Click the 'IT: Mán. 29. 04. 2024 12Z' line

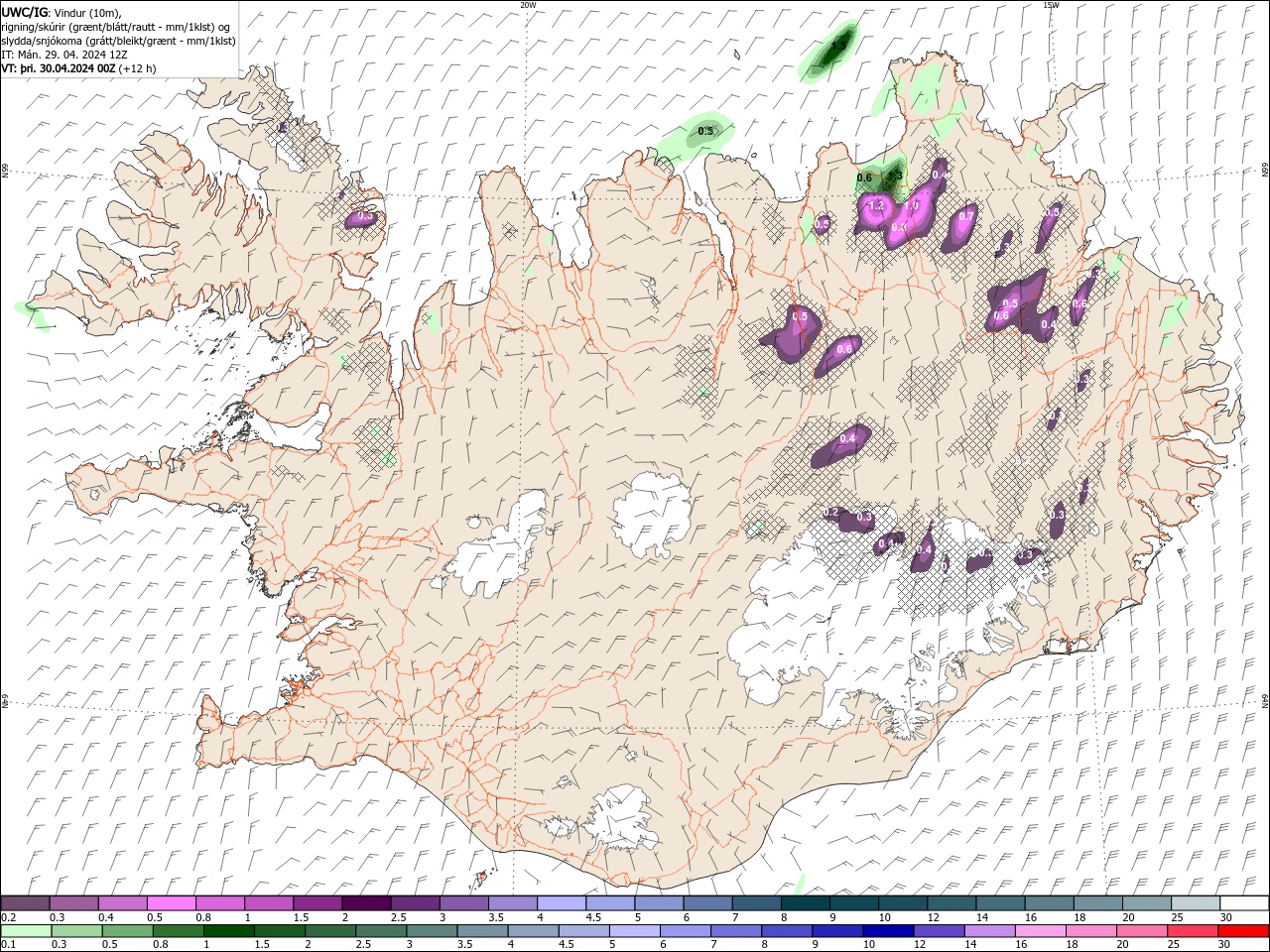click(63, 55)
